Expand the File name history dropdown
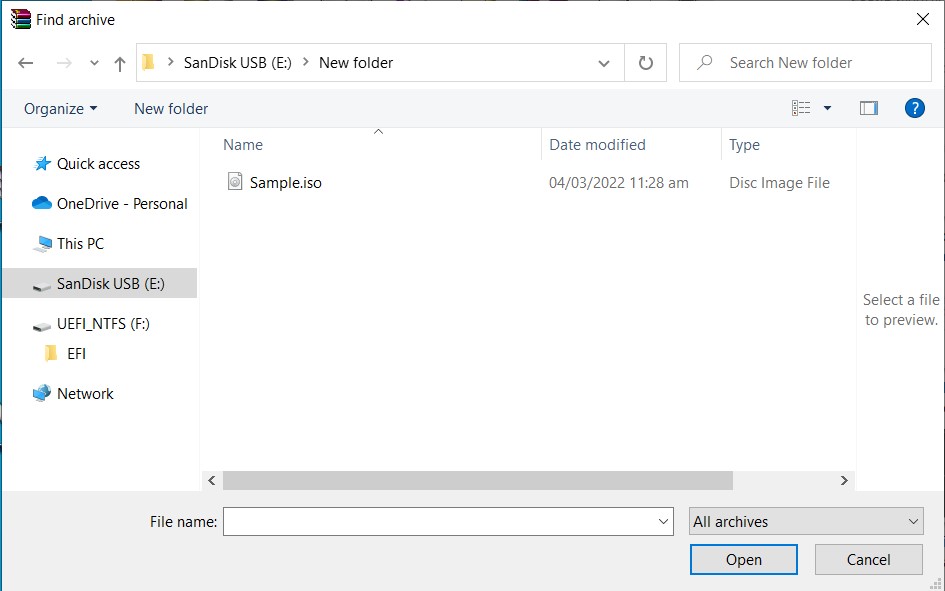 coord(665,522)
